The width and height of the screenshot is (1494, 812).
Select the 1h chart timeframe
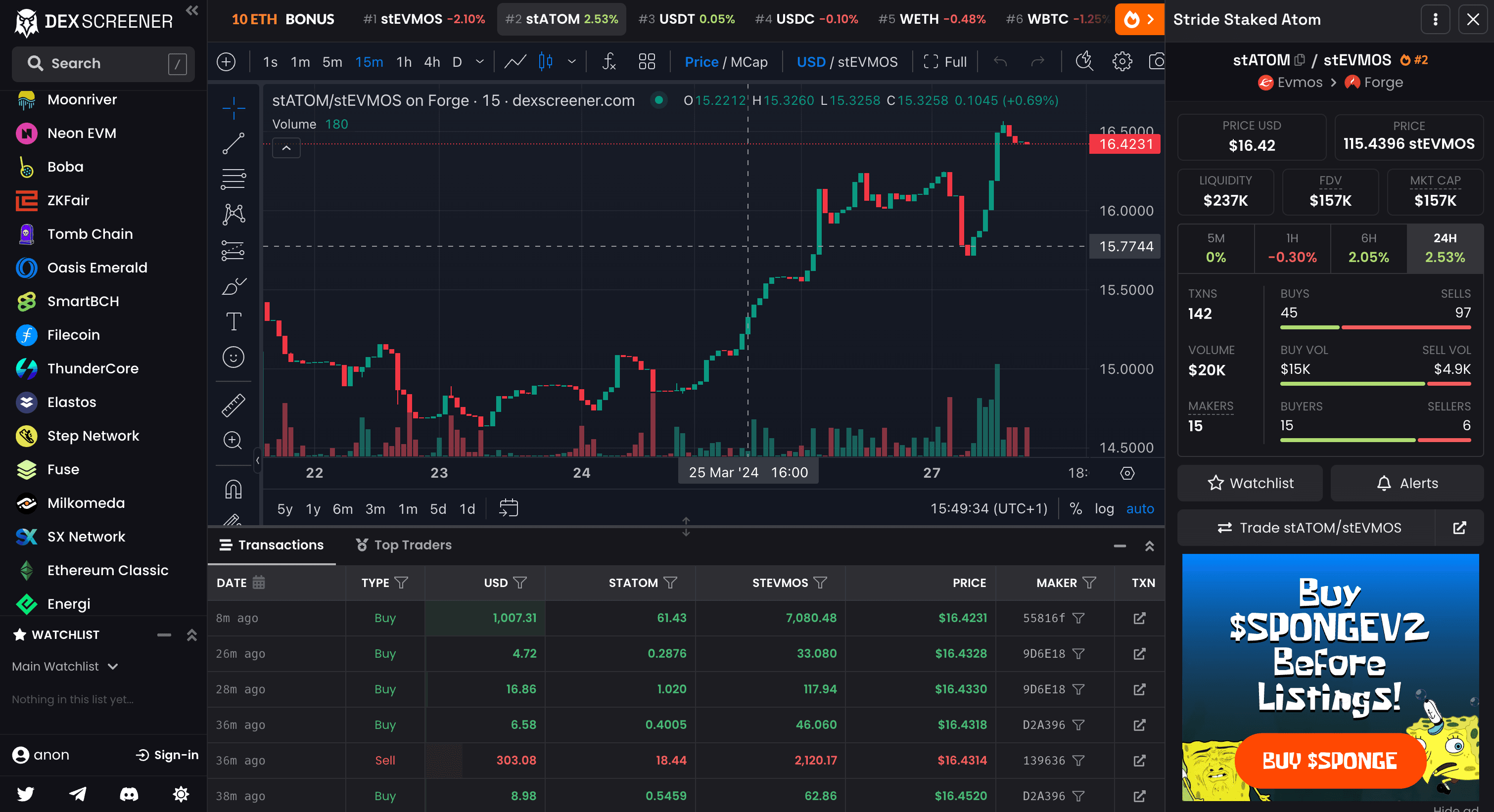[x=404, y=62]
